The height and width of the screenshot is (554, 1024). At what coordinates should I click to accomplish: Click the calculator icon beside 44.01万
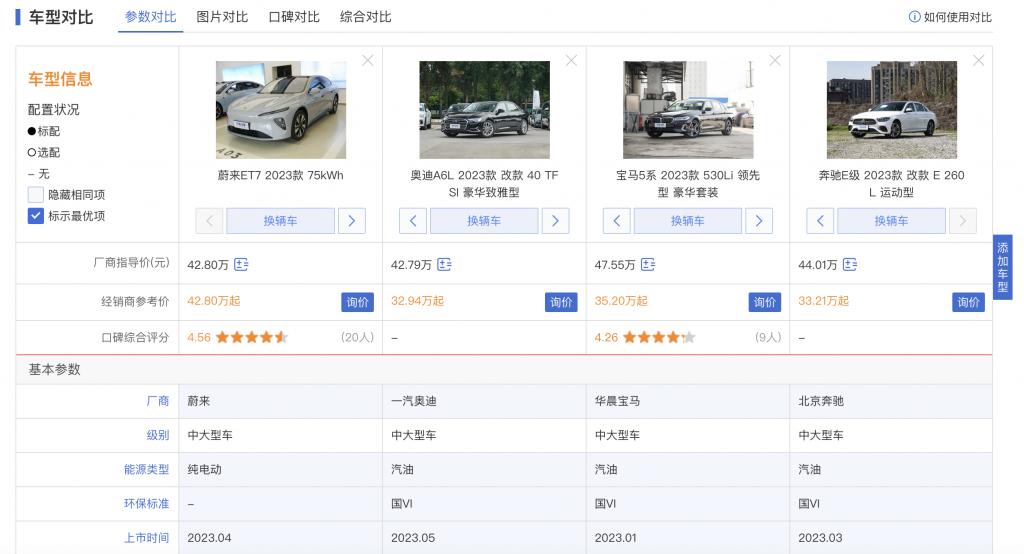[x=850, y=265]
